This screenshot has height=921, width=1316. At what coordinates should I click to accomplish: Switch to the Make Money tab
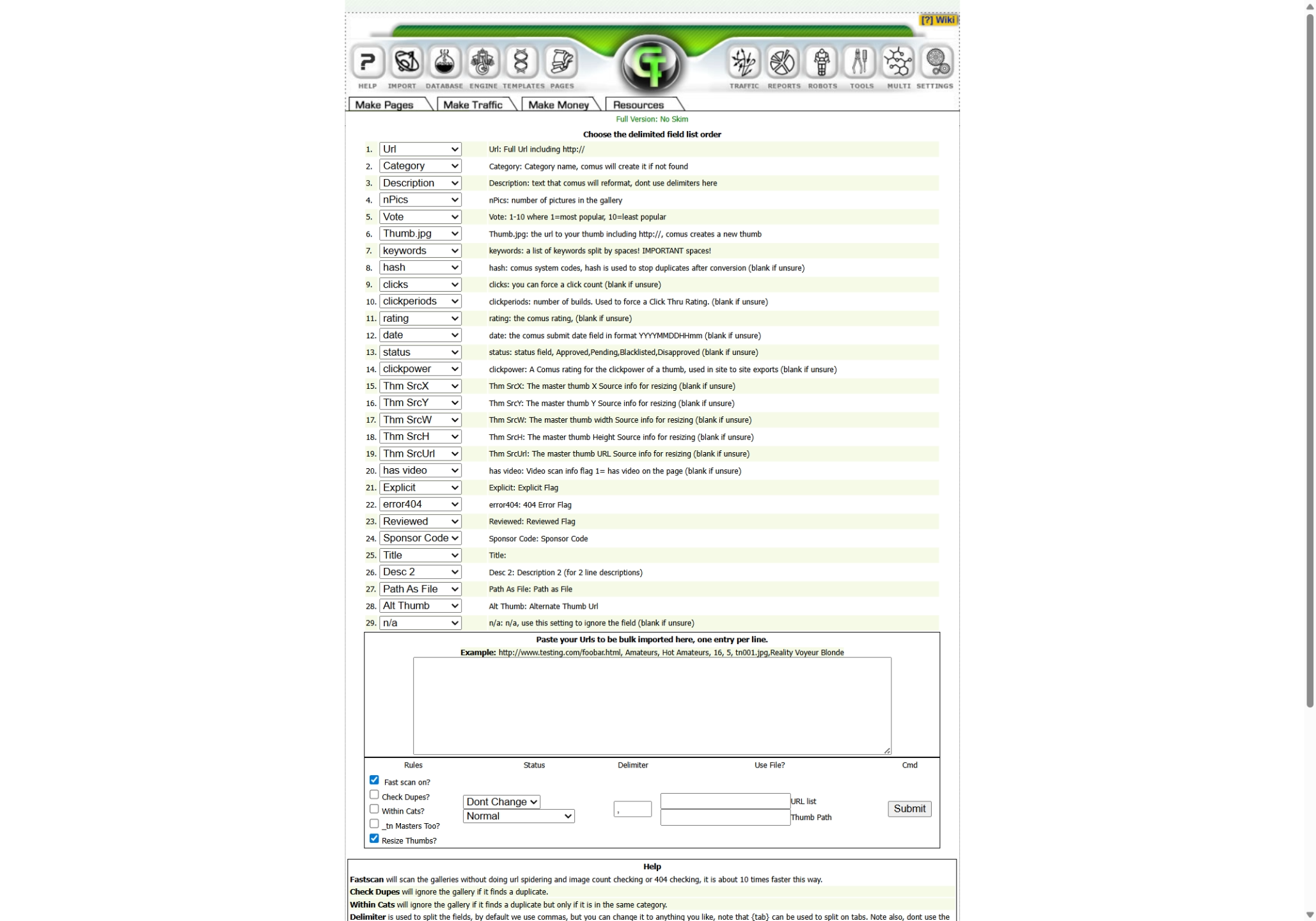point(560,104)
